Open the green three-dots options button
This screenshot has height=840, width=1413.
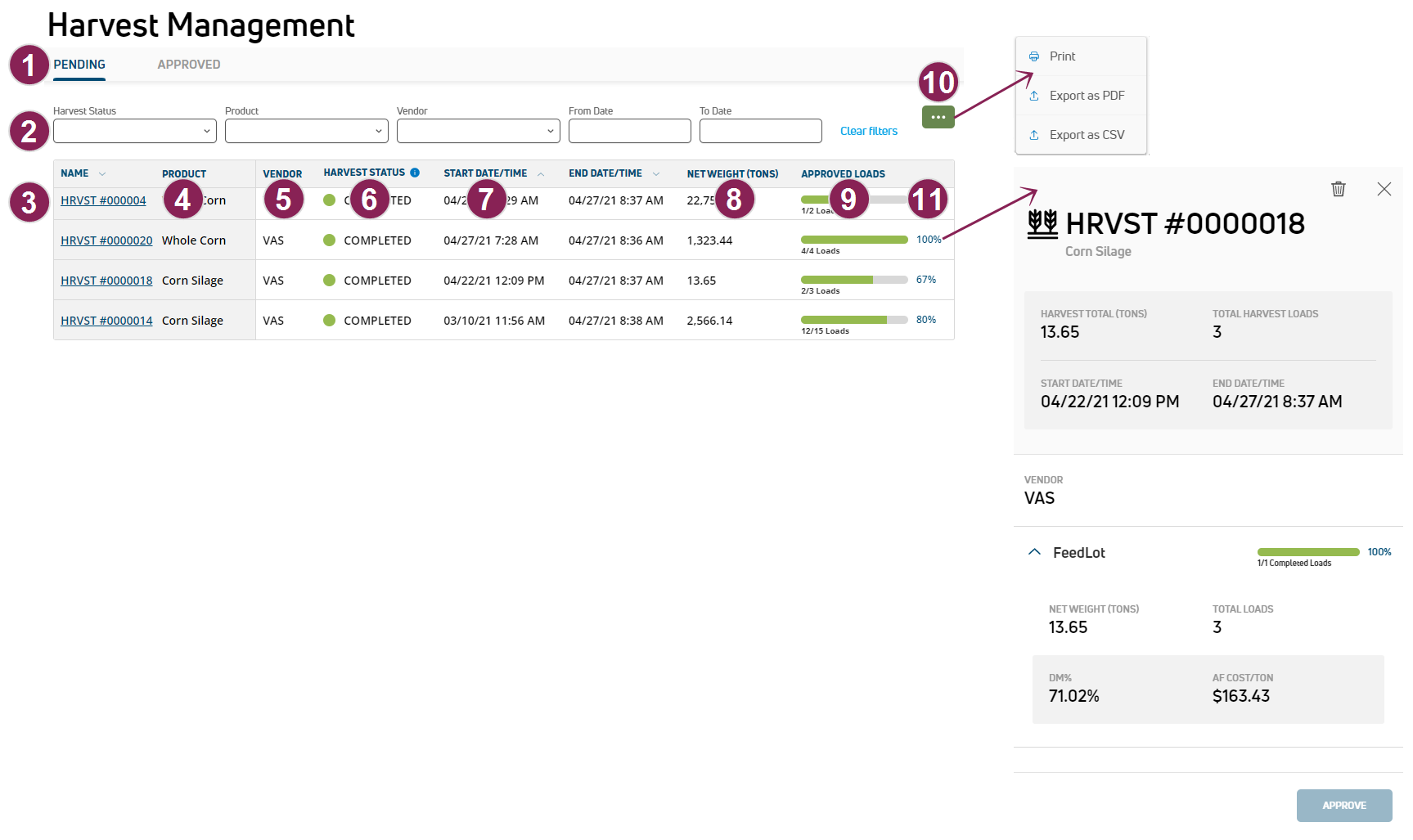938,118
